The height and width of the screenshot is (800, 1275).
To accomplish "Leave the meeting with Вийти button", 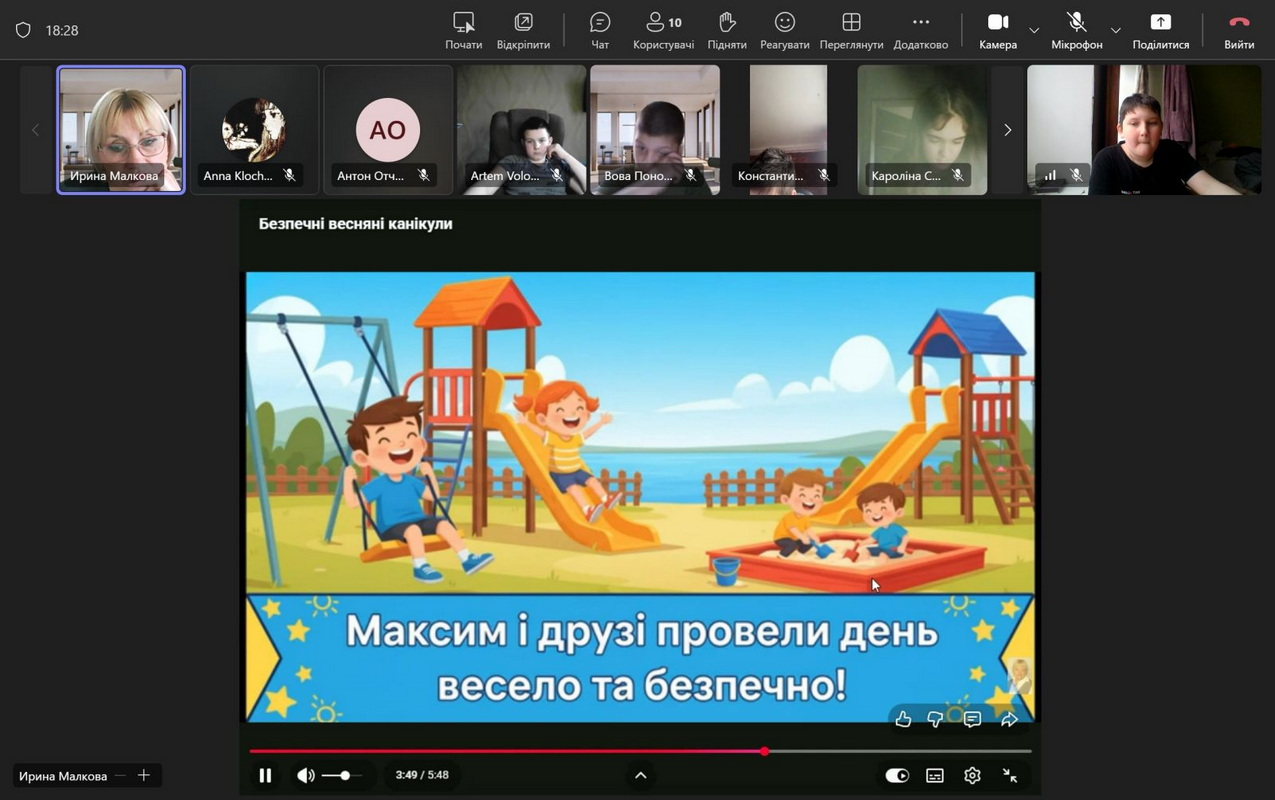I will [x=1239, y=23].
